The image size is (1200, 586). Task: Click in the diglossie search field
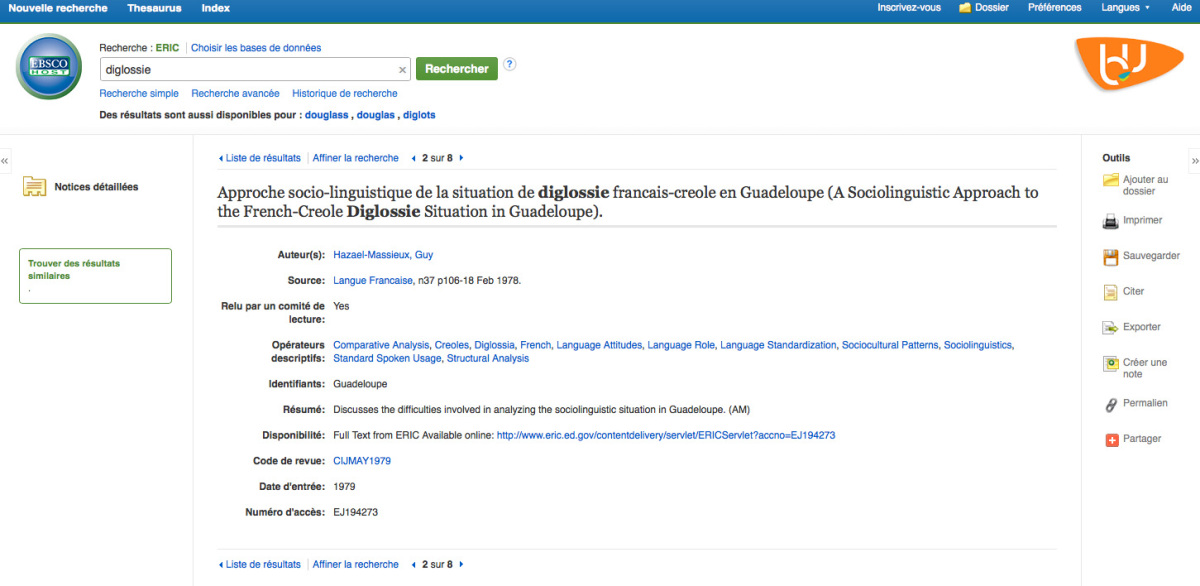pyautogui.click(x=248, y=70)
